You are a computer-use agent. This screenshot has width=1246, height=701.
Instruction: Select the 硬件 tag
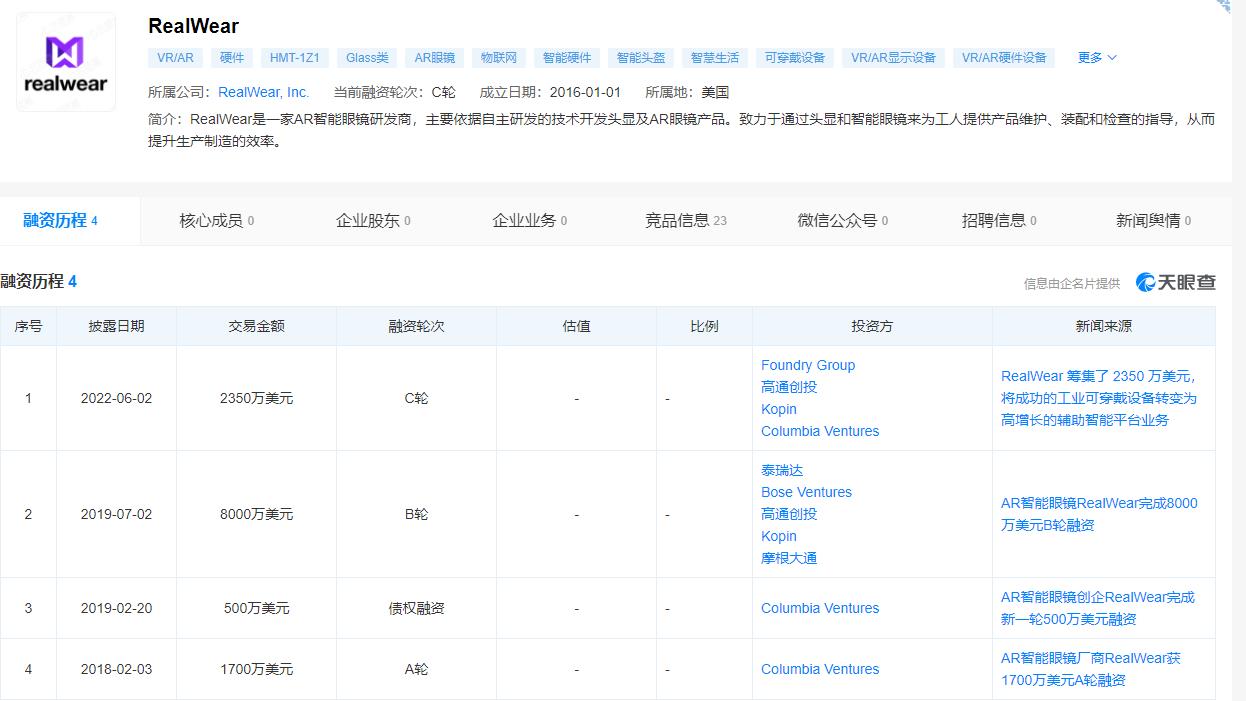point(233,58)
